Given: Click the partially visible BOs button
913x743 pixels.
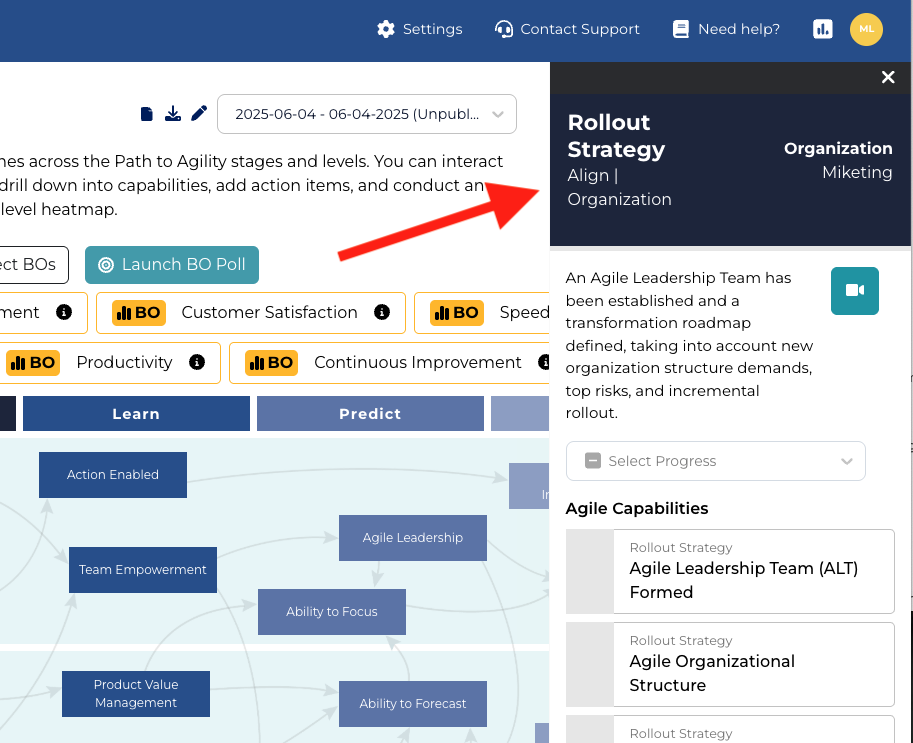Looking at the screenshot, I should point(34,265).
